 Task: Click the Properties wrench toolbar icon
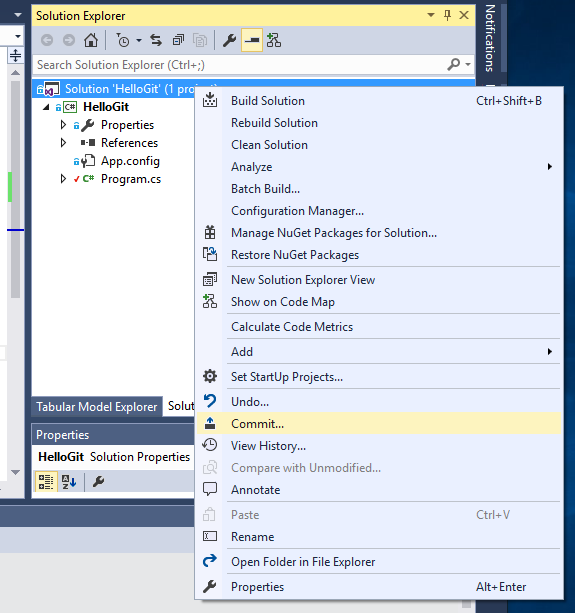(x=229, y=40)
